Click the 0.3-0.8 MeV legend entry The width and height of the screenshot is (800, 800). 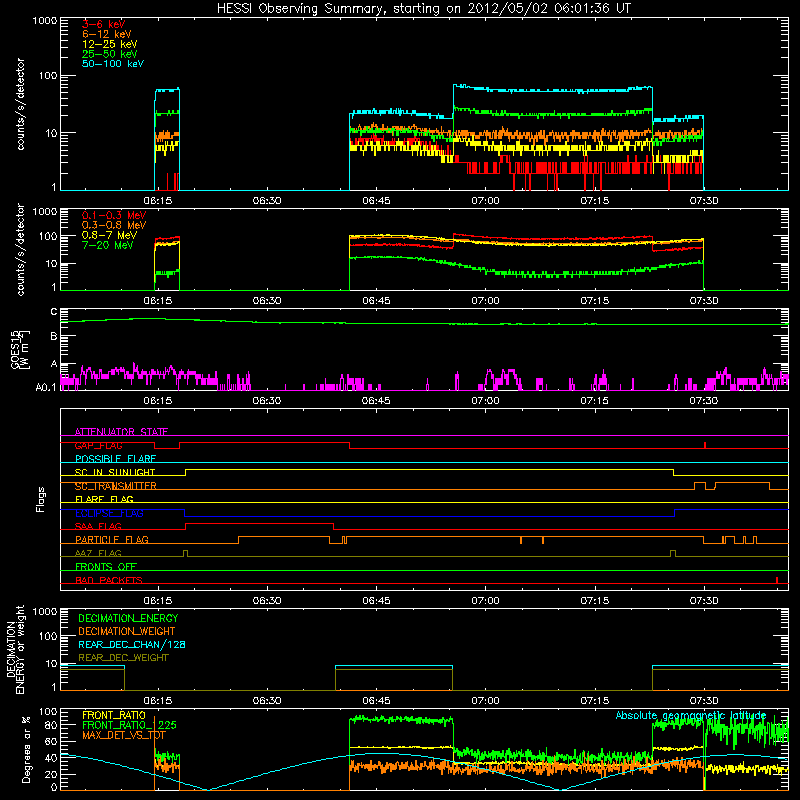[114, 226]
